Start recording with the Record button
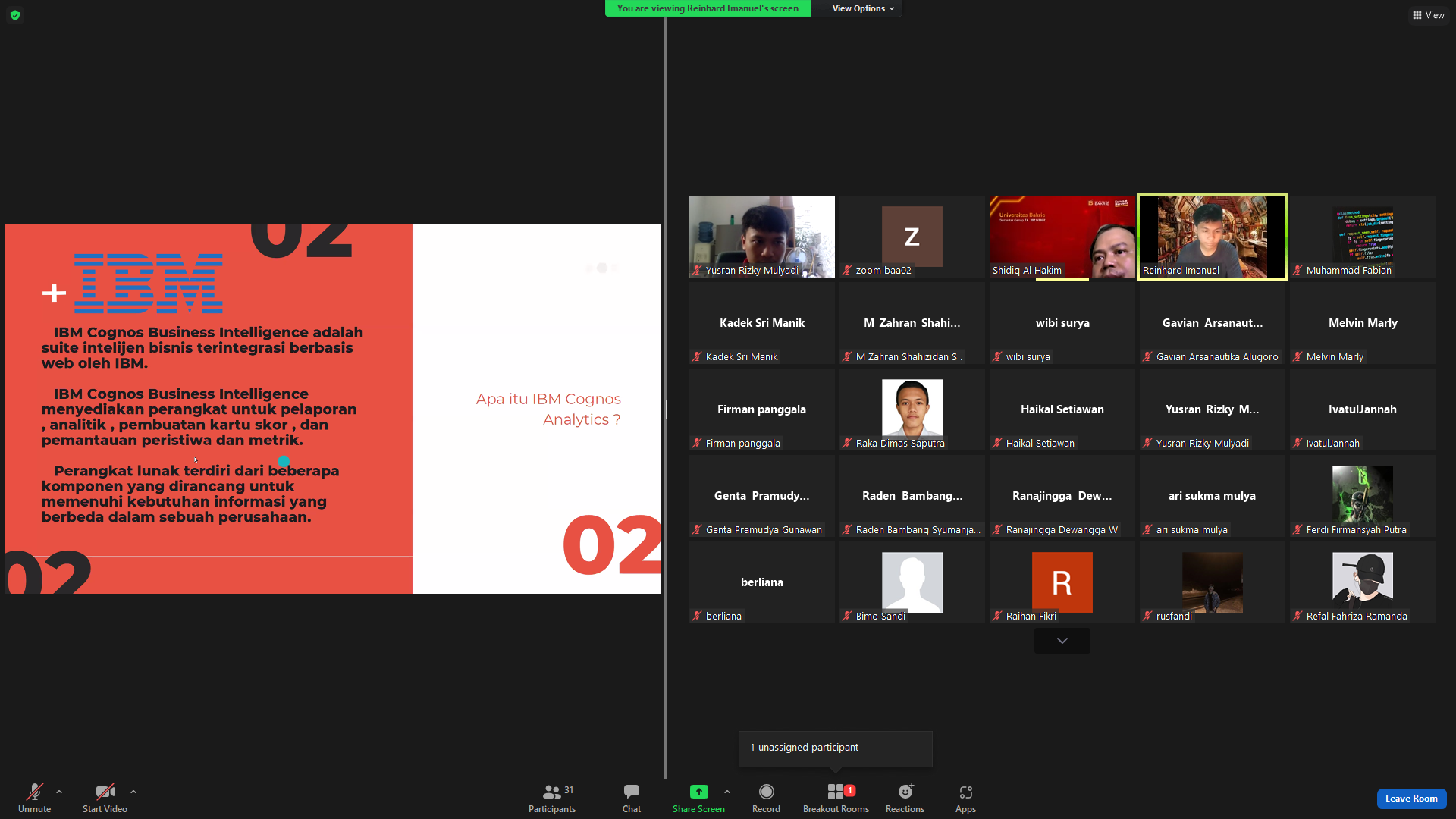The image size is (1456, 819). pos(766,798)
